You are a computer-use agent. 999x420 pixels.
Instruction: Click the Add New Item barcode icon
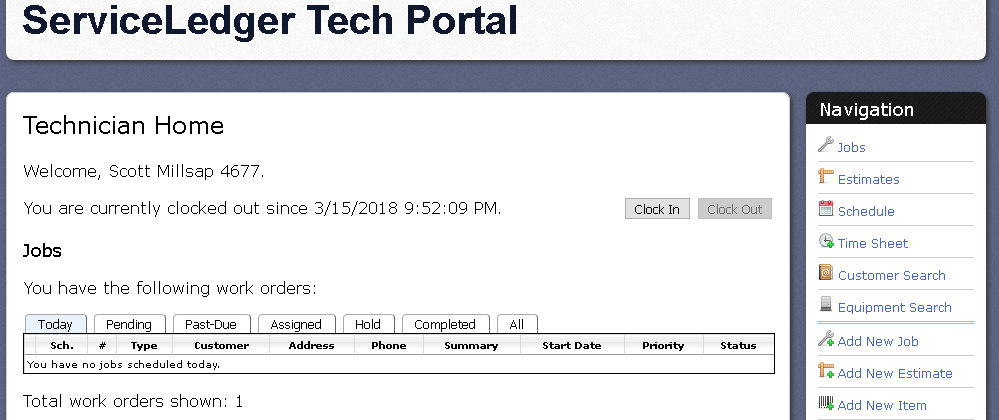(x=826, y=403)
